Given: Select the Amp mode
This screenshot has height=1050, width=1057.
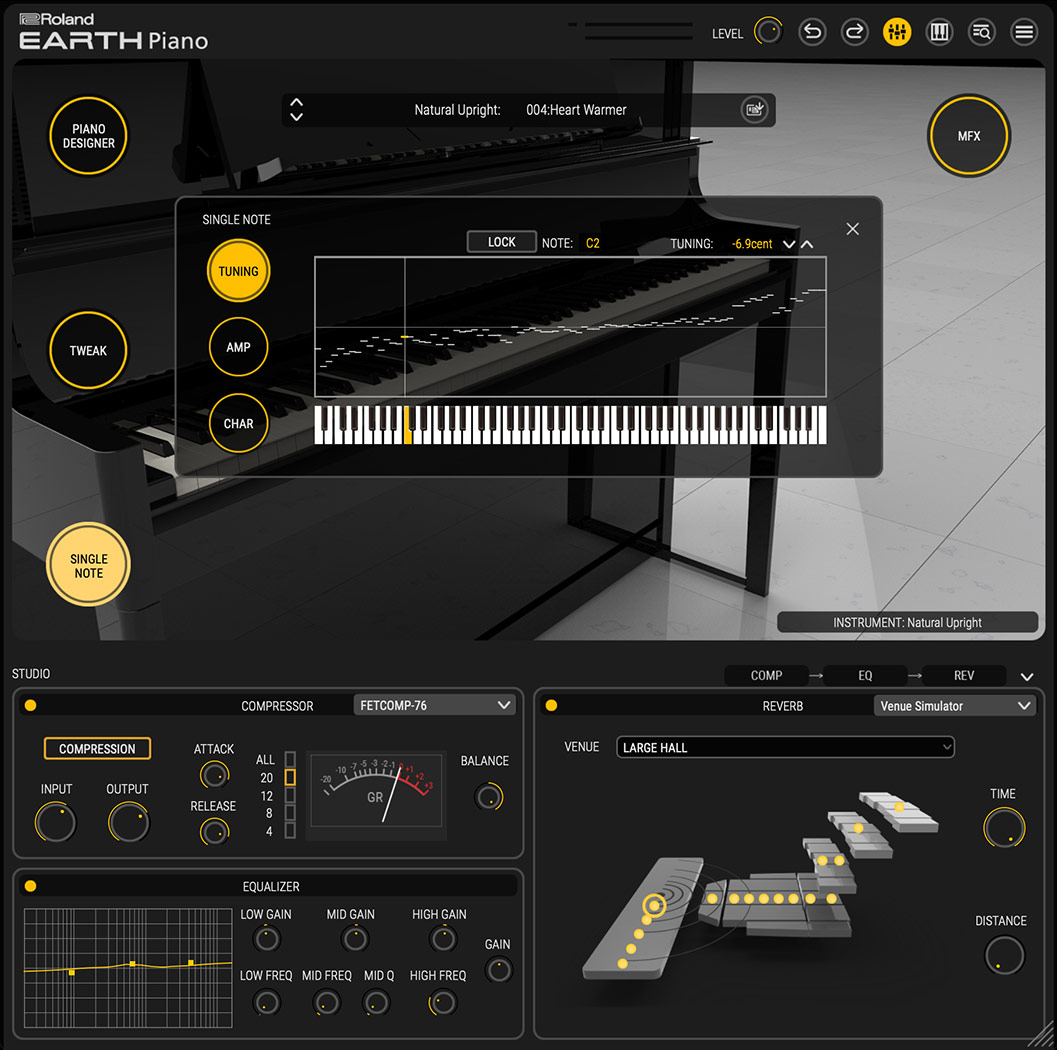Looking at the screenshot, I should coord(239,347).
